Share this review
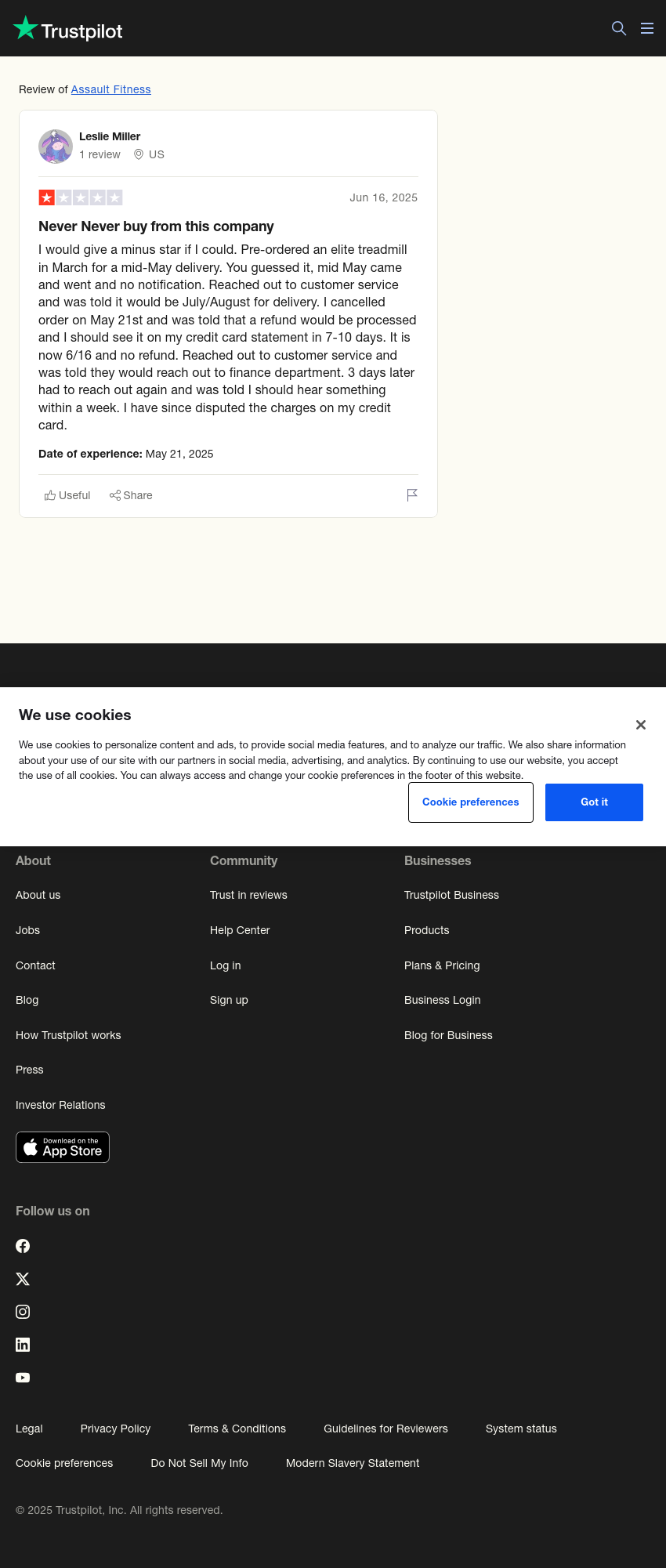This screenshot has height=1568, width=666. tap(131, 495)
